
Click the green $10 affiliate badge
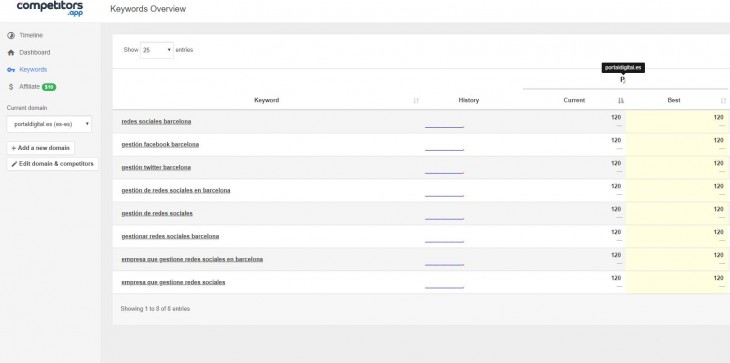pos(49,87)
